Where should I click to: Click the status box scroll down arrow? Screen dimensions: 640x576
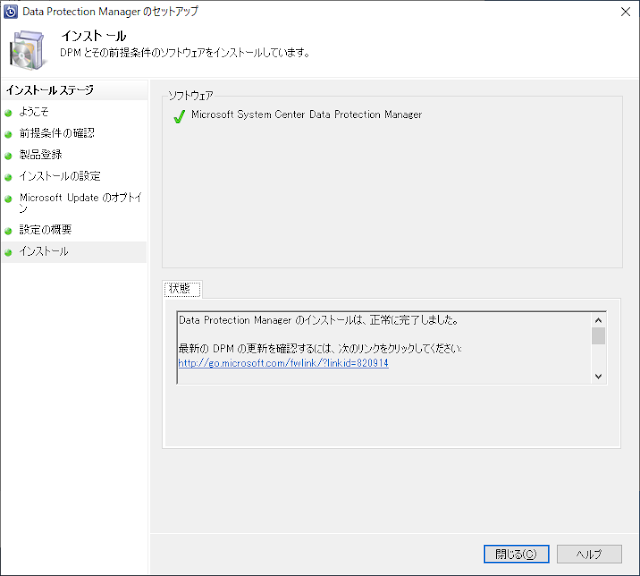[598, 376]
